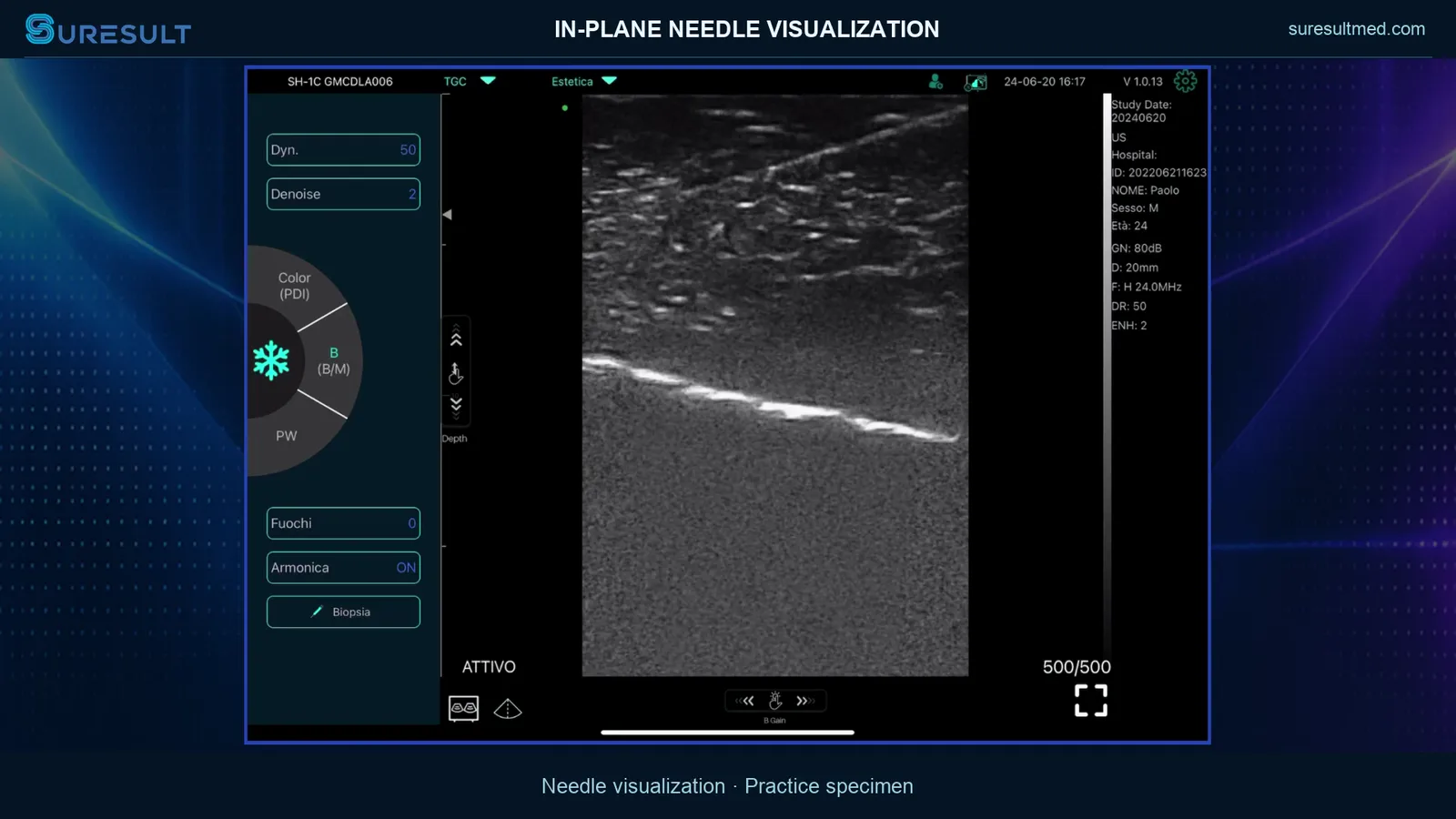Decrease B Gain with left chevrons
1456x819 pixels.
[746, 701]
